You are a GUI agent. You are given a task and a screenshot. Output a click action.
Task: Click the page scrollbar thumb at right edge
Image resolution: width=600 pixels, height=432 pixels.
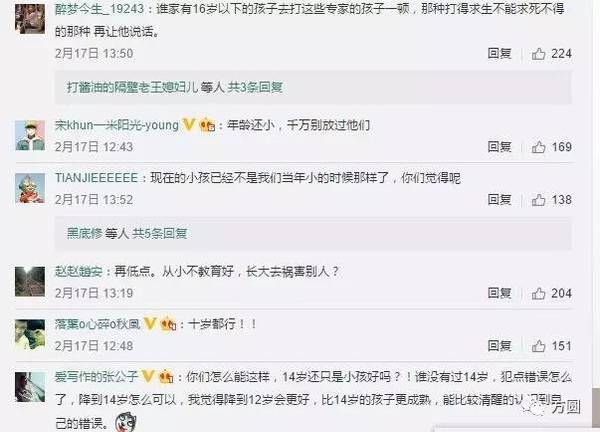(x=596, y=407)
